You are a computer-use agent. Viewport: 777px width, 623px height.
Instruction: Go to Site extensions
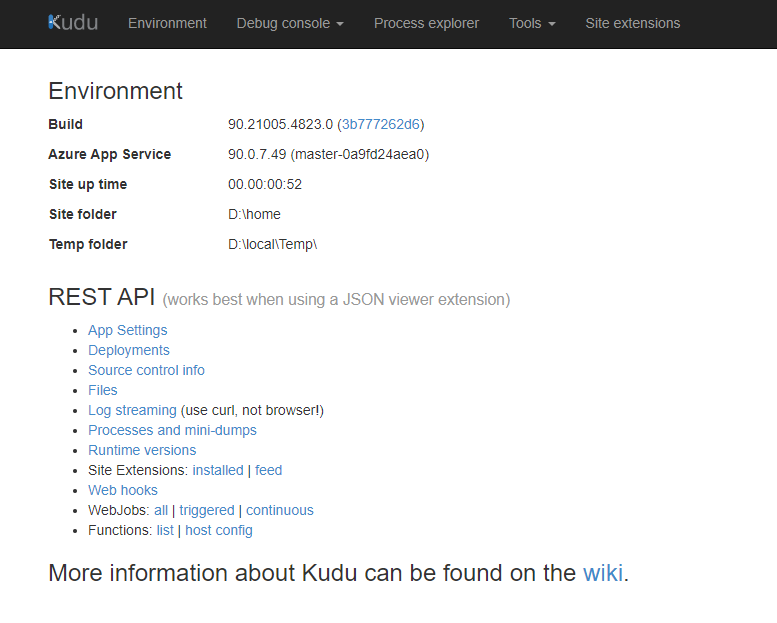[633, 23]
